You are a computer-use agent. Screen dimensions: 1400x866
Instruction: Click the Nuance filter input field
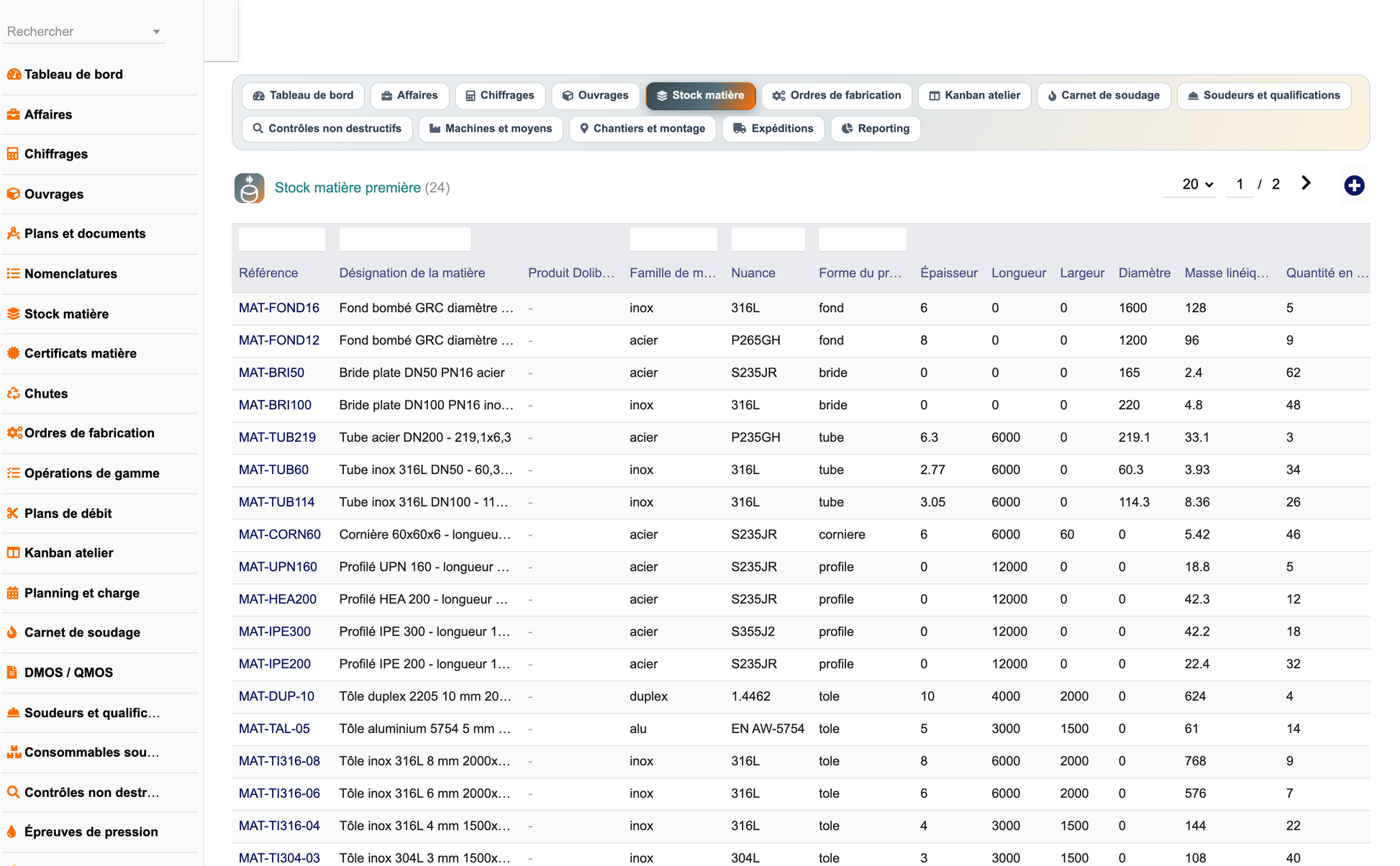coord(768,239)
